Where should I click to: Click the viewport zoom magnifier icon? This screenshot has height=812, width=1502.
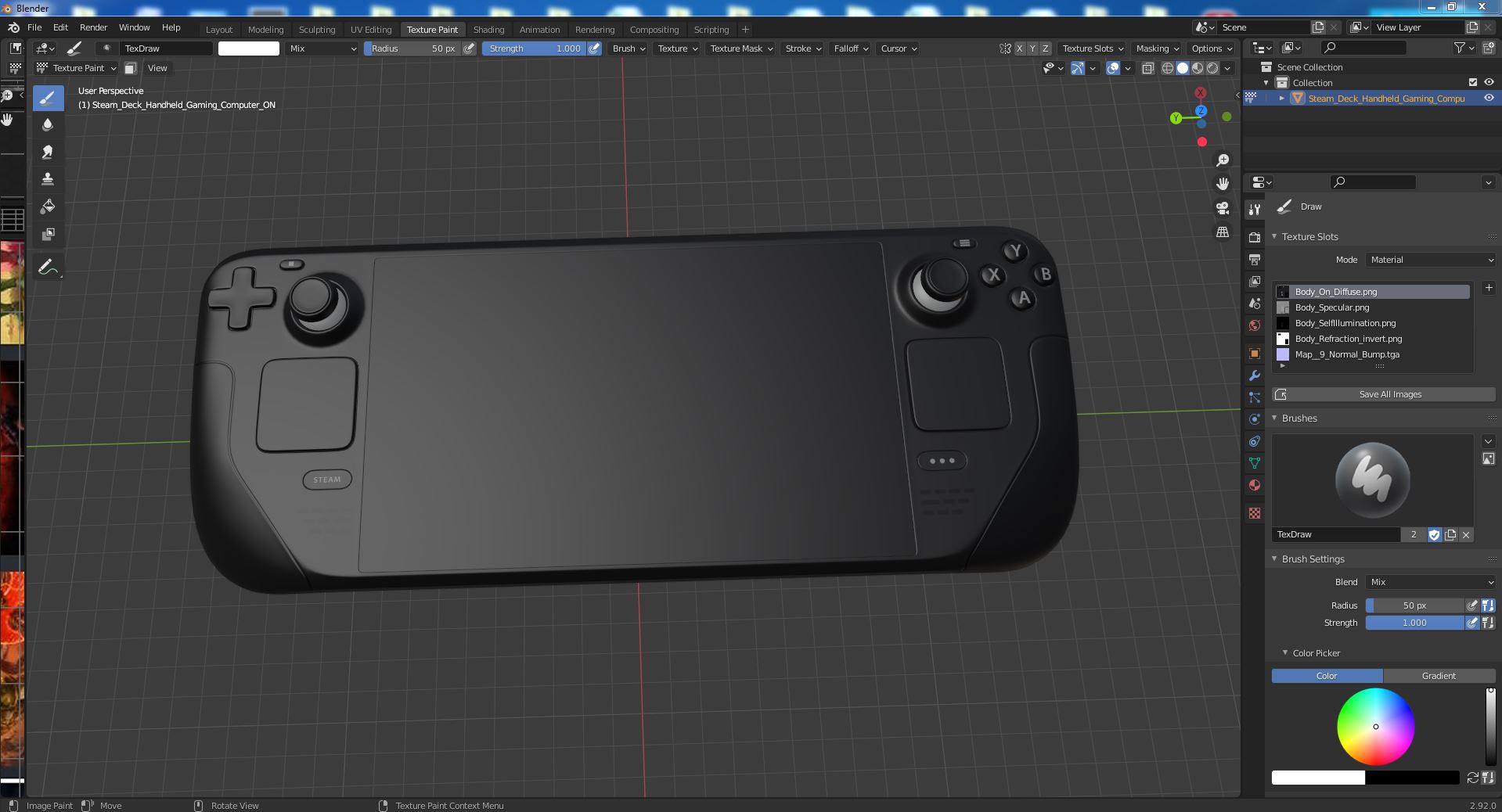[x=1223, y=160]
